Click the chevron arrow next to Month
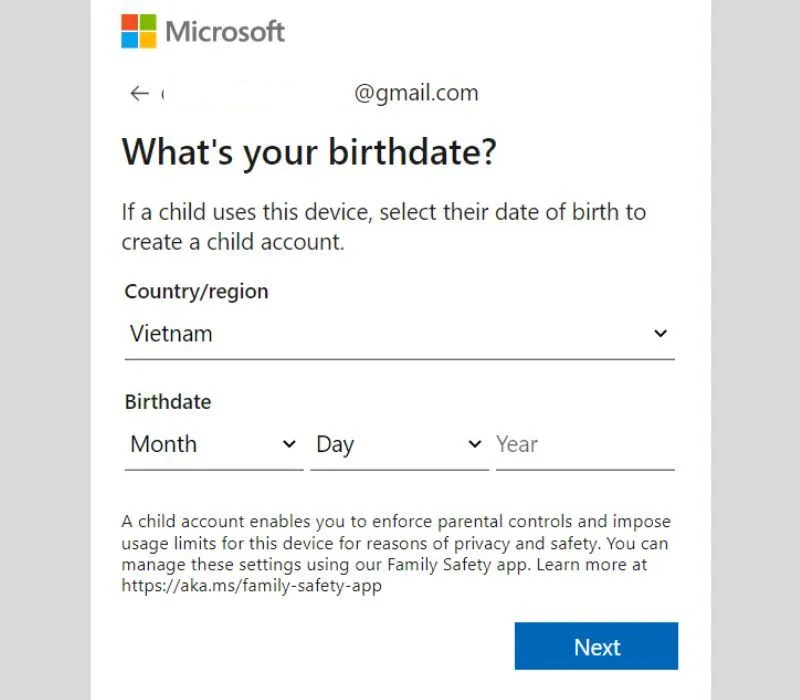 click(x=289, y=444)
